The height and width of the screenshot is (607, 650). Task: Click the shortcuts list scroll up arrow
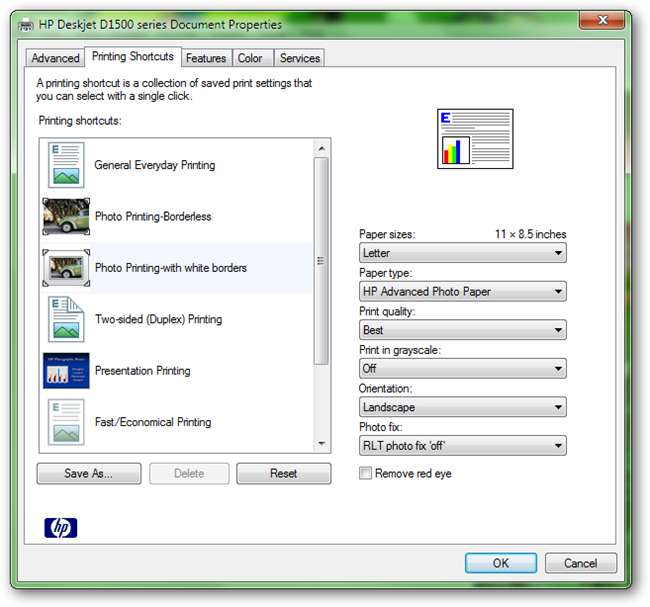321,148
